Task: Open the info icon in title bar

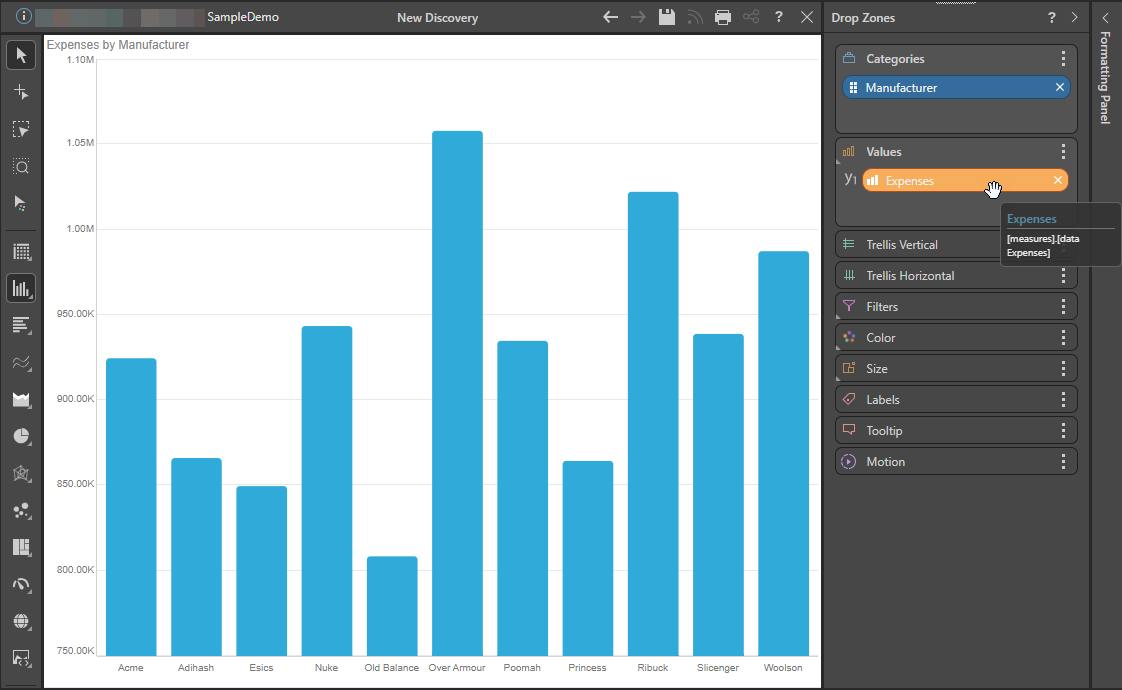Action: click(25, 17)
